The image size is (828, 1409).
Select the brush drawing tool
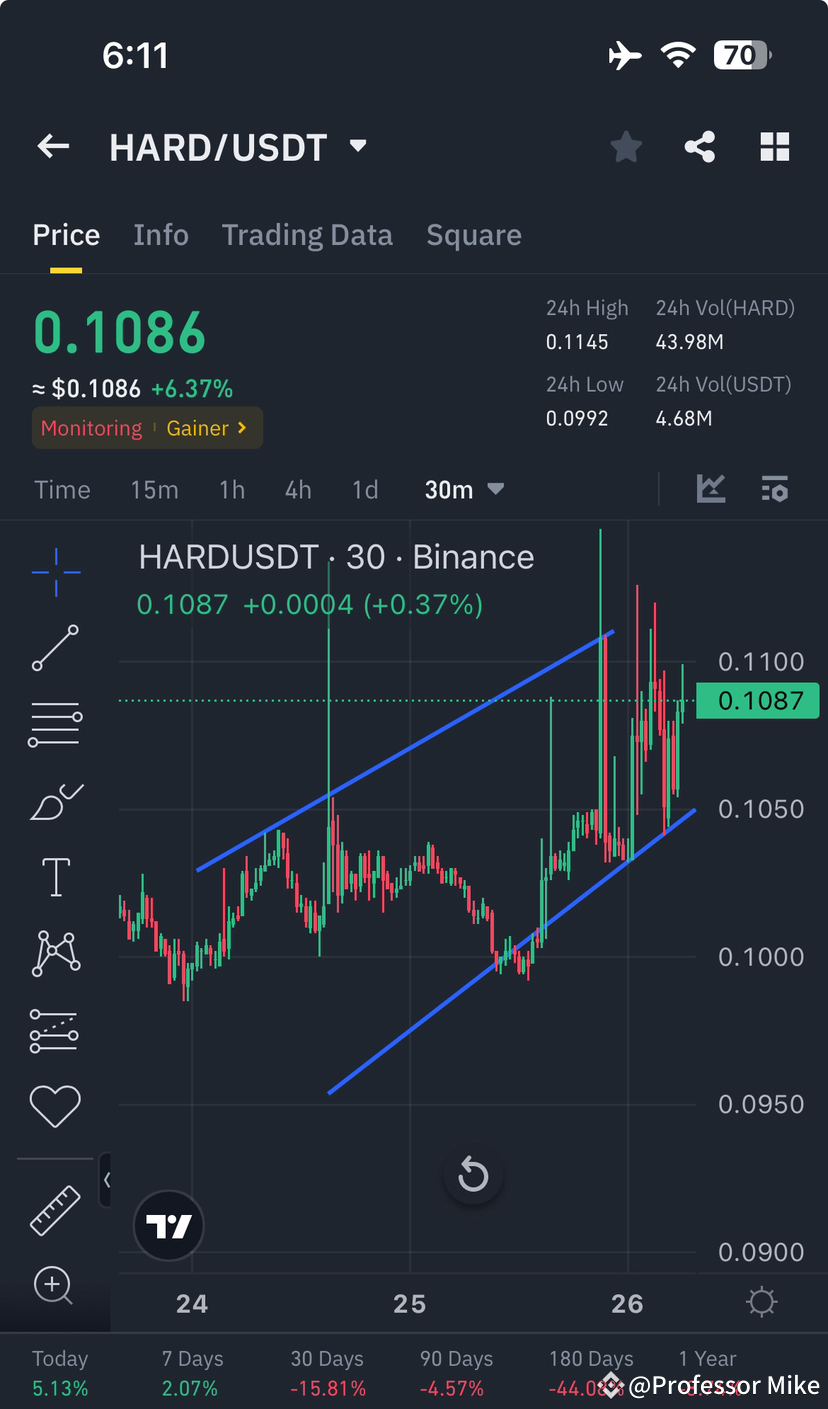(x=55, y=801)
